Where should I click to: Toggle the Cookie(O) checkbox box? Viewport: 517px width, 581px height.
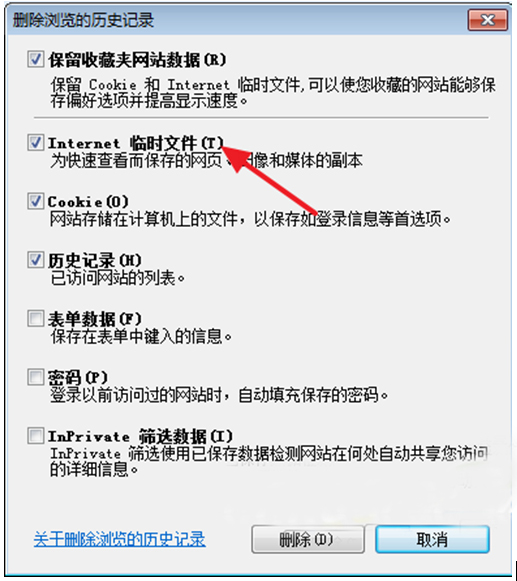point(36,201)
